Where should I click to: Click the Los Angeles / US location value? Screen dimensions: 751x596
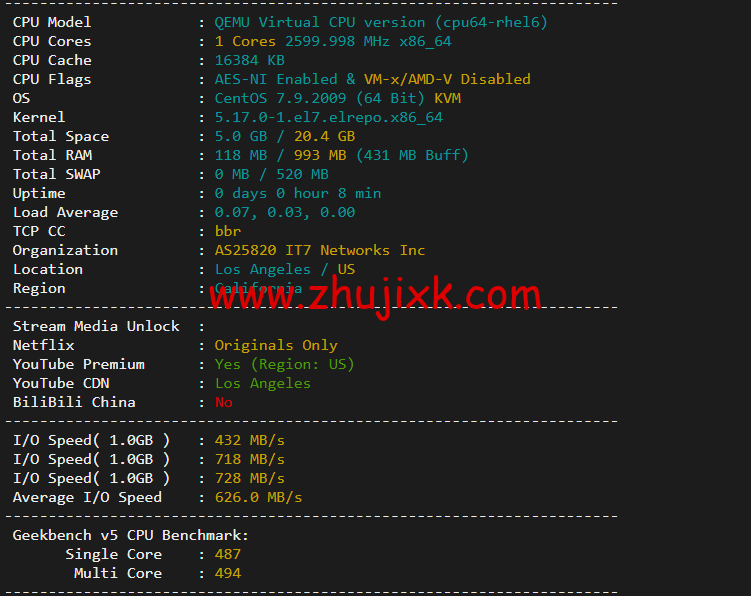pyautogui.click(x=284, y=270)
